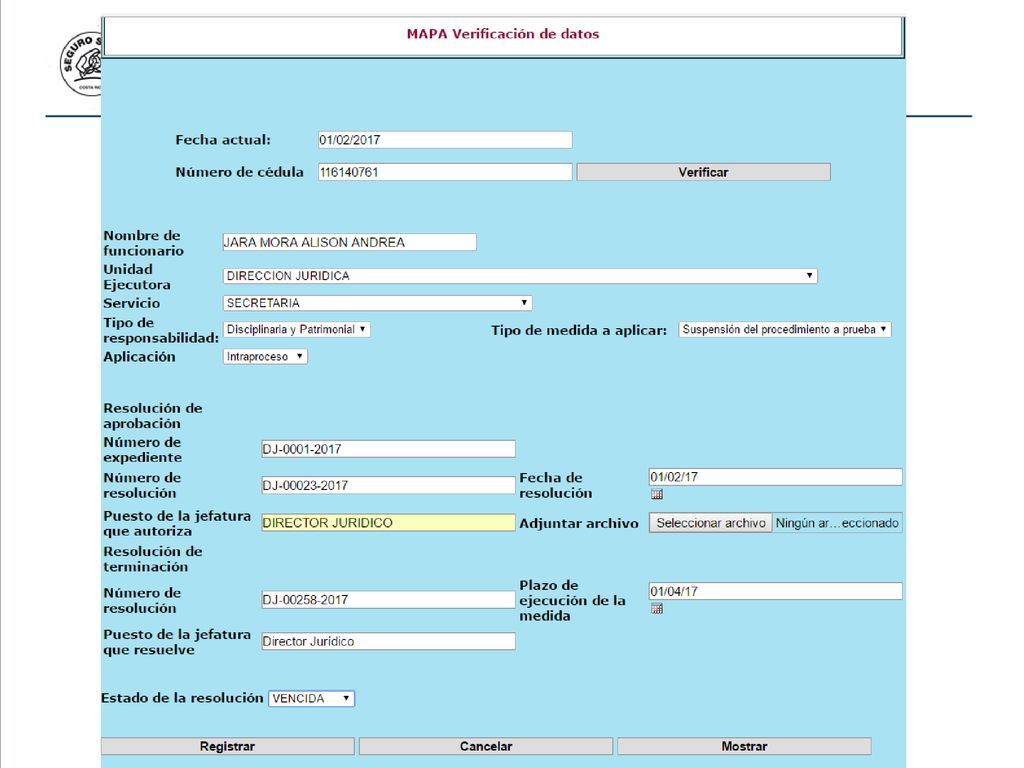The height and width of the screenshot is (768, 1024).
Task: Open the calendar picker below Plazo de ejecución
Action: 657,609
